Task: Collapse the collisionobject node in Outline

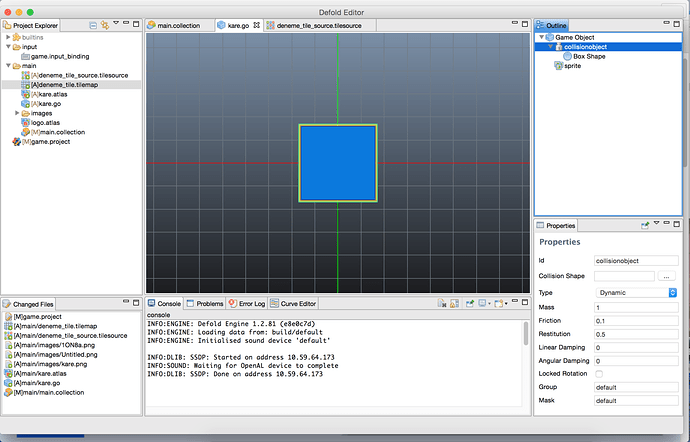Action: pos(550,46)
